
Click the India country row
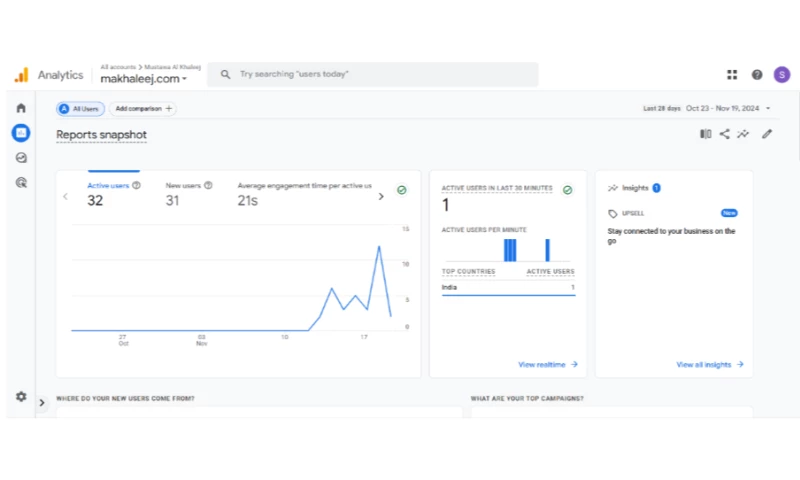click(508, 288)
